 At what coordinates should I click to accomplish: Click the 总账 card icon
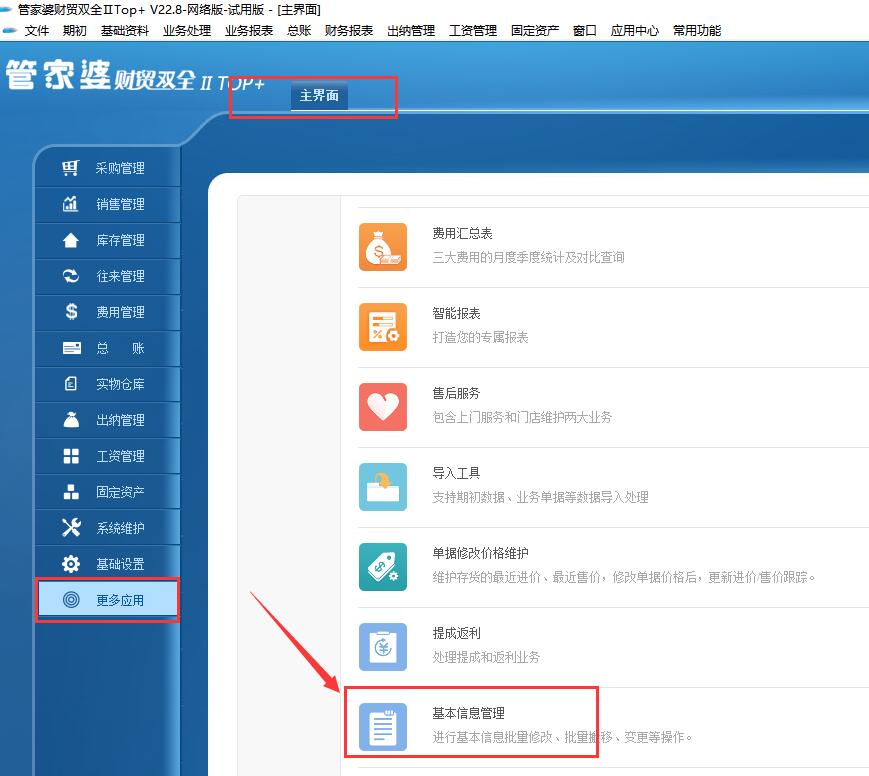click(x=71, y=348)
